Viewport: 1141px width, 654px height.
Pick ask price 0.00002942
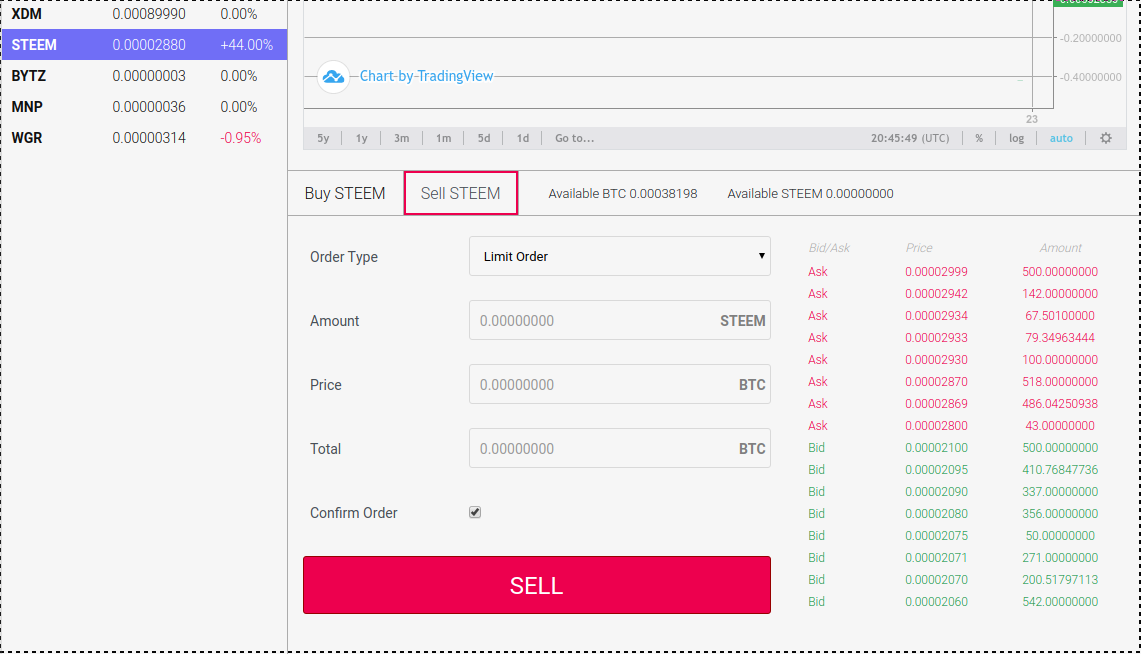pyautogui.click(x=937, y=294)
